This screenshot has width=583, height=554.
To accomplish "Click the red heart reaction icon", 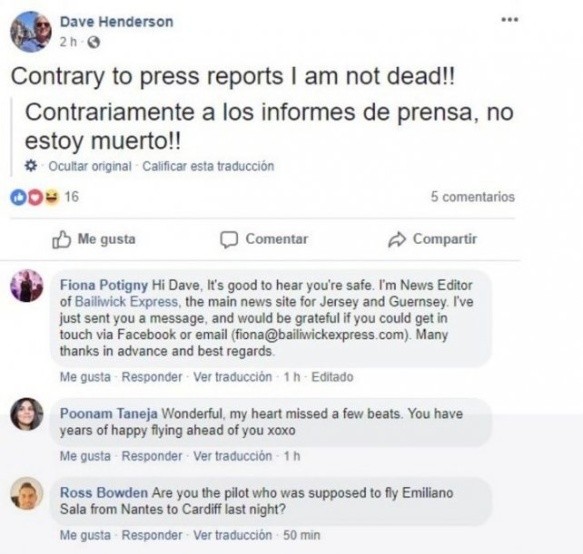I will (35, 197).
